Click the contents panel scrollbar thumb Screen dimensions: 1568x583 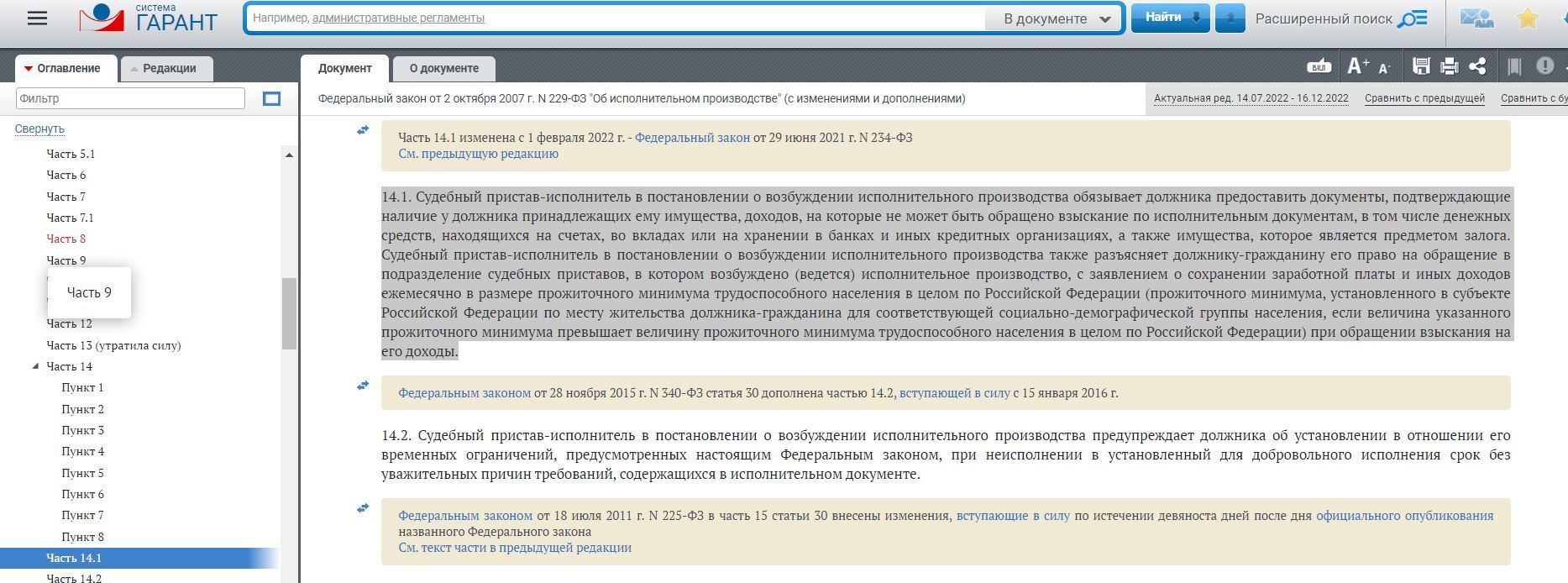(289, 313)
